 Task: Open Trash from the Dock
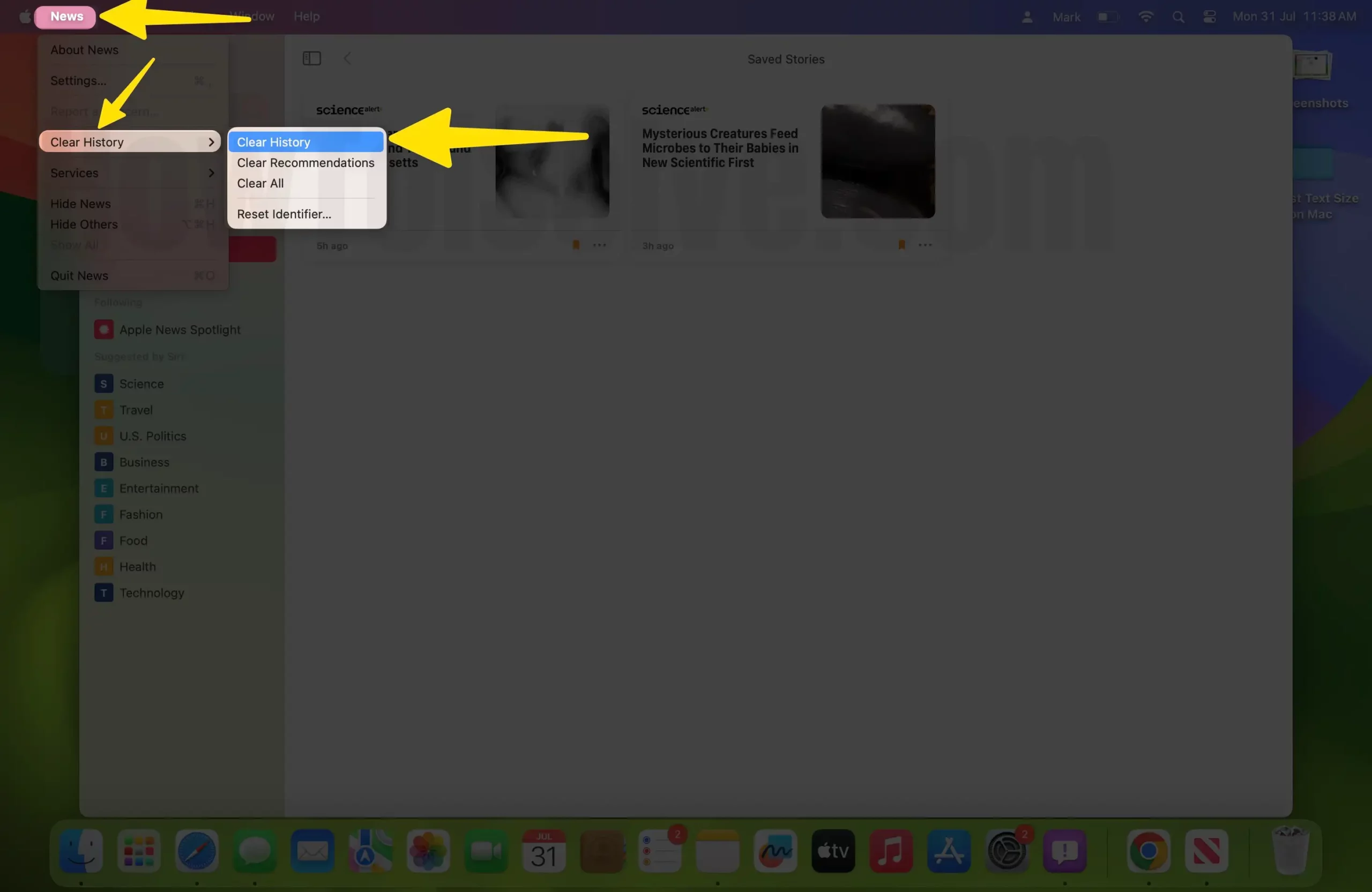[x=1290, y=851]
